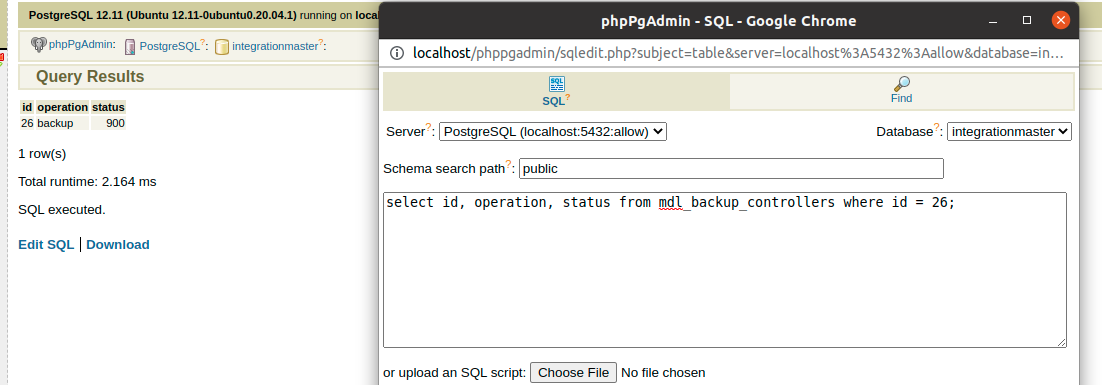Click the SQL tab icon
The height and width of the screenshot is (385, 1102).
coord(557,84)
